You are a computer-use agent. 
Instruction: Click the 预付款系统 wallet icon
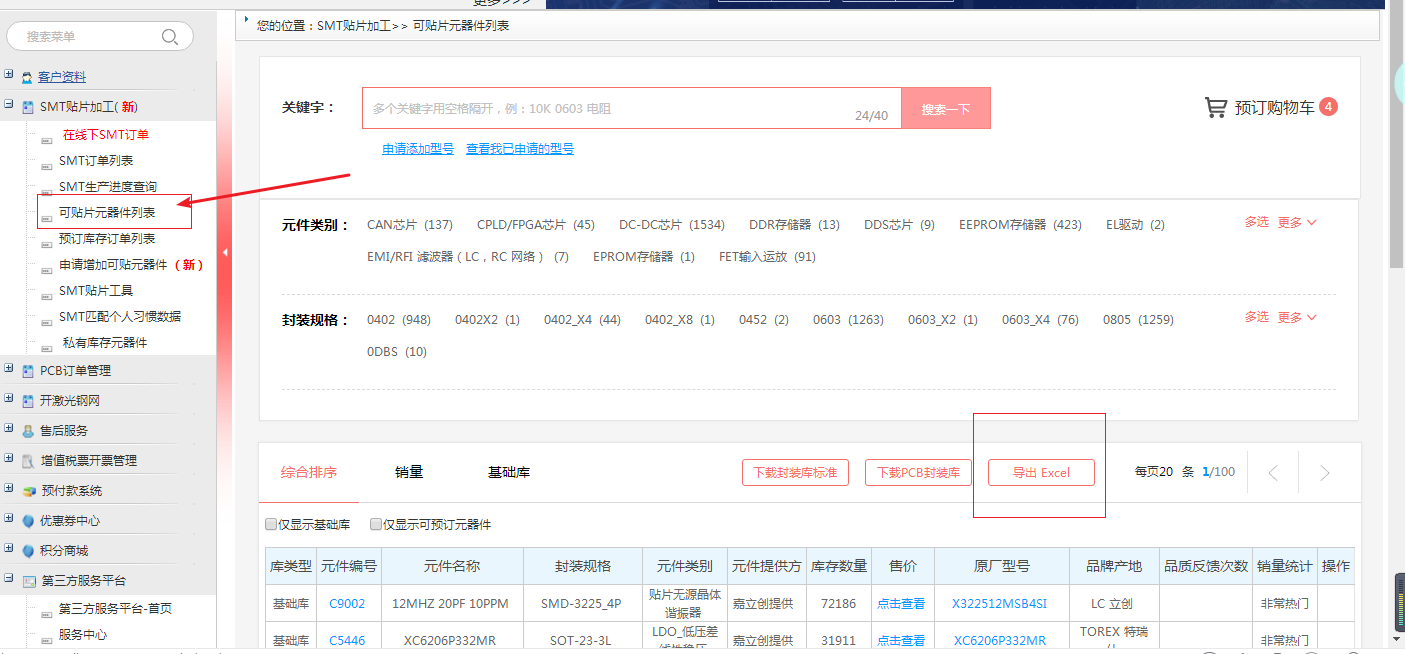29,491
